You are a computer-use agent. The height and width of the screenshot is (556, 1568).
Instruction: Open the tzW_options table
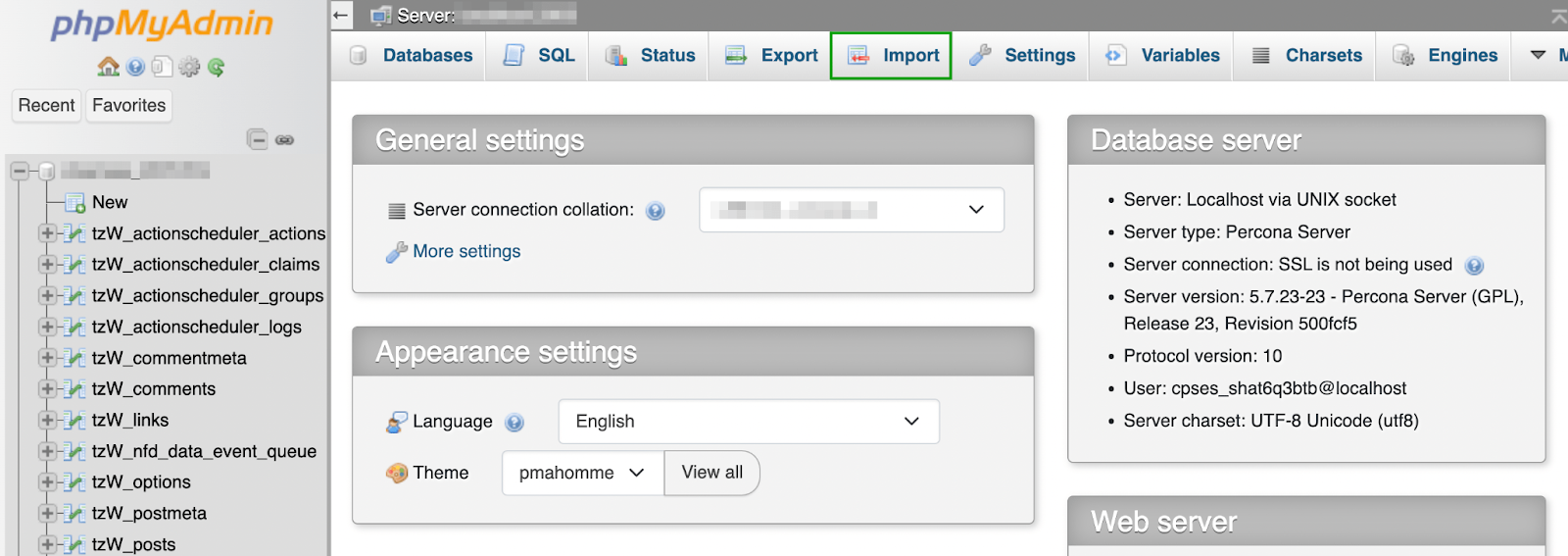pyautogui.click(x=141, y=481)
